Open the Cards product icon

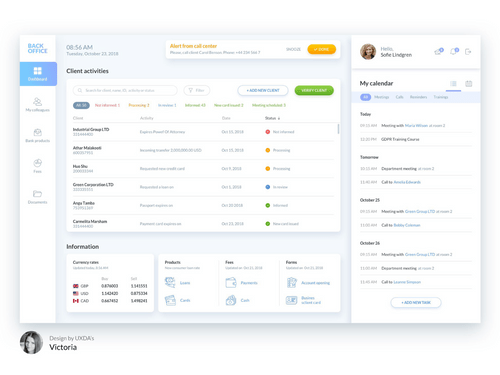coord(170,300)
